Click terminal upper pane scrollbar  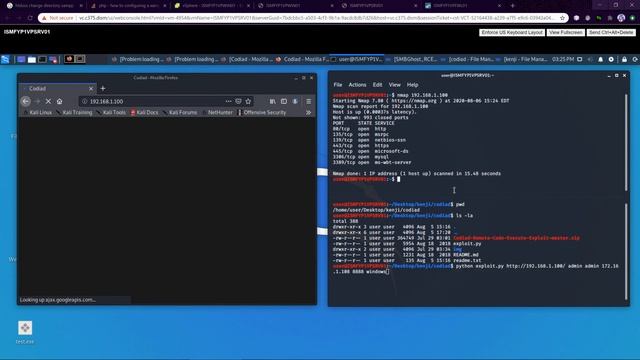tap(626, 142)
